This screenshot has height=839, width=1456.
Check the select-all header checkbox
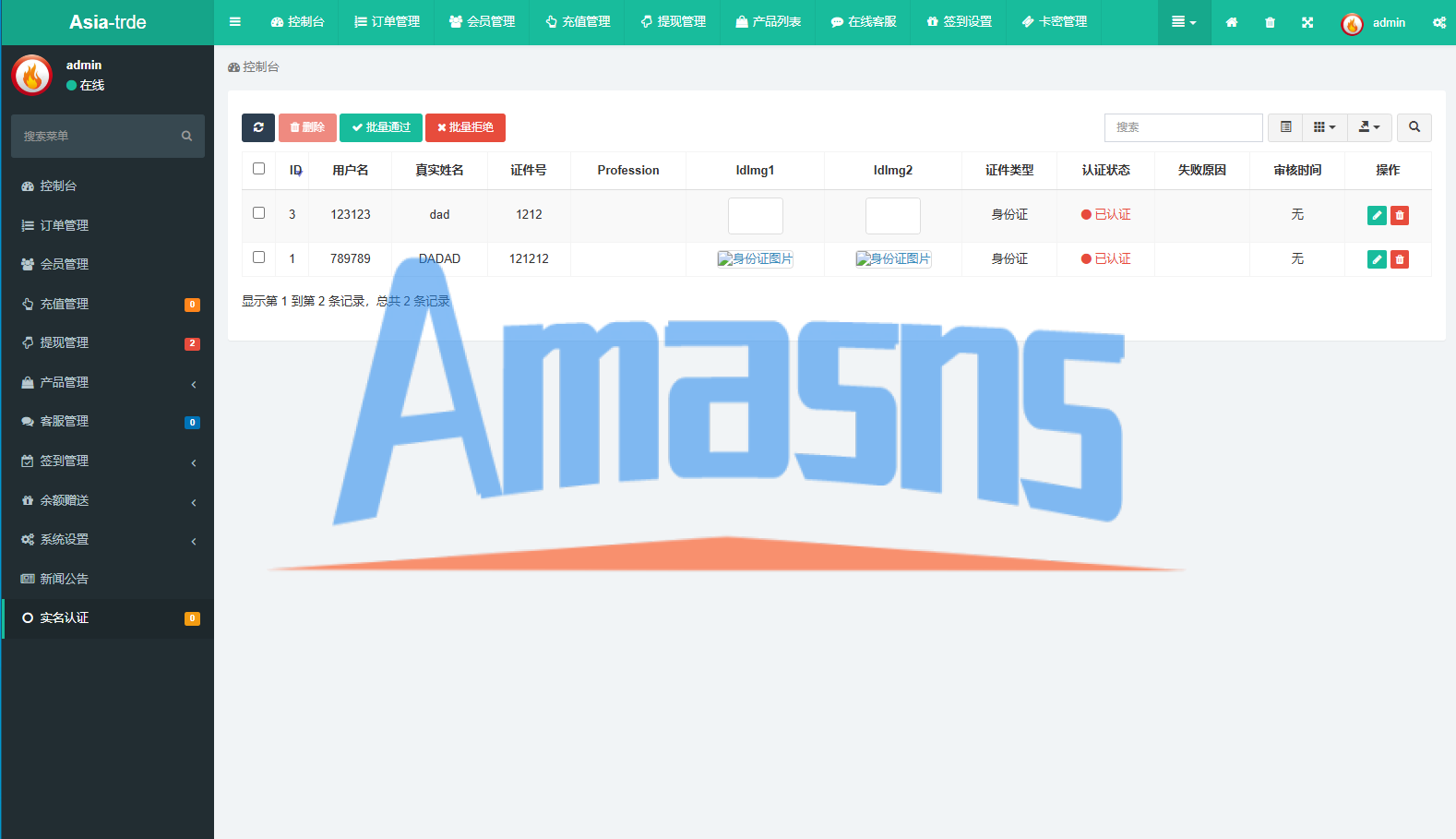coord(258,169)
